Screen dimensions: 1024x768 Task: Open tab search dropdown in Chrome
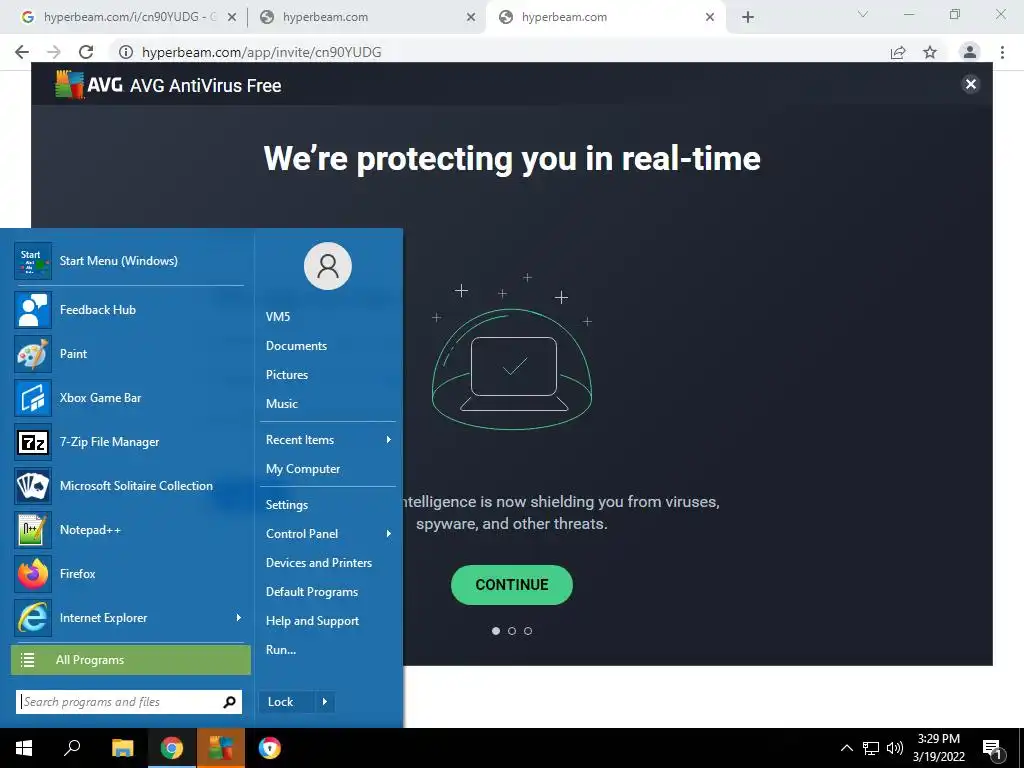pos(863,14)
